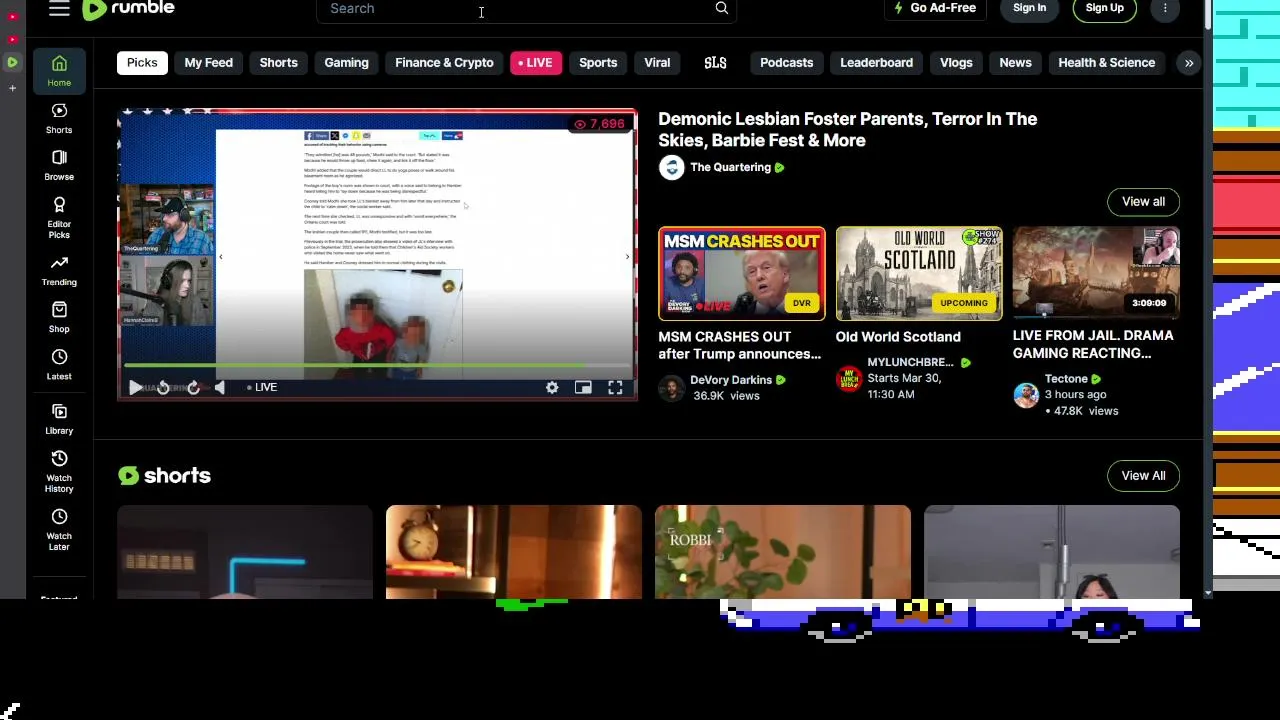Screen dimensions: 1280x720
Task: Open the SLS category tab
Action: pos(715,63)
